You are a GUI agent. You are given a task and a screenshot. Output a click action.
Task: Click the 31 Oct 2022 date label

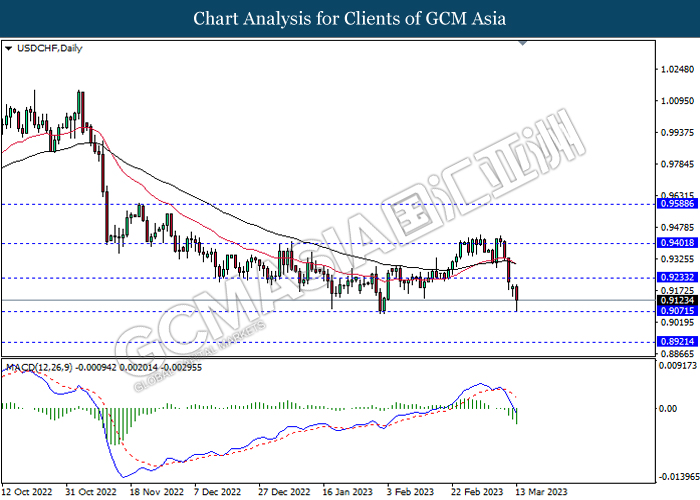click(x=91, y=492)
